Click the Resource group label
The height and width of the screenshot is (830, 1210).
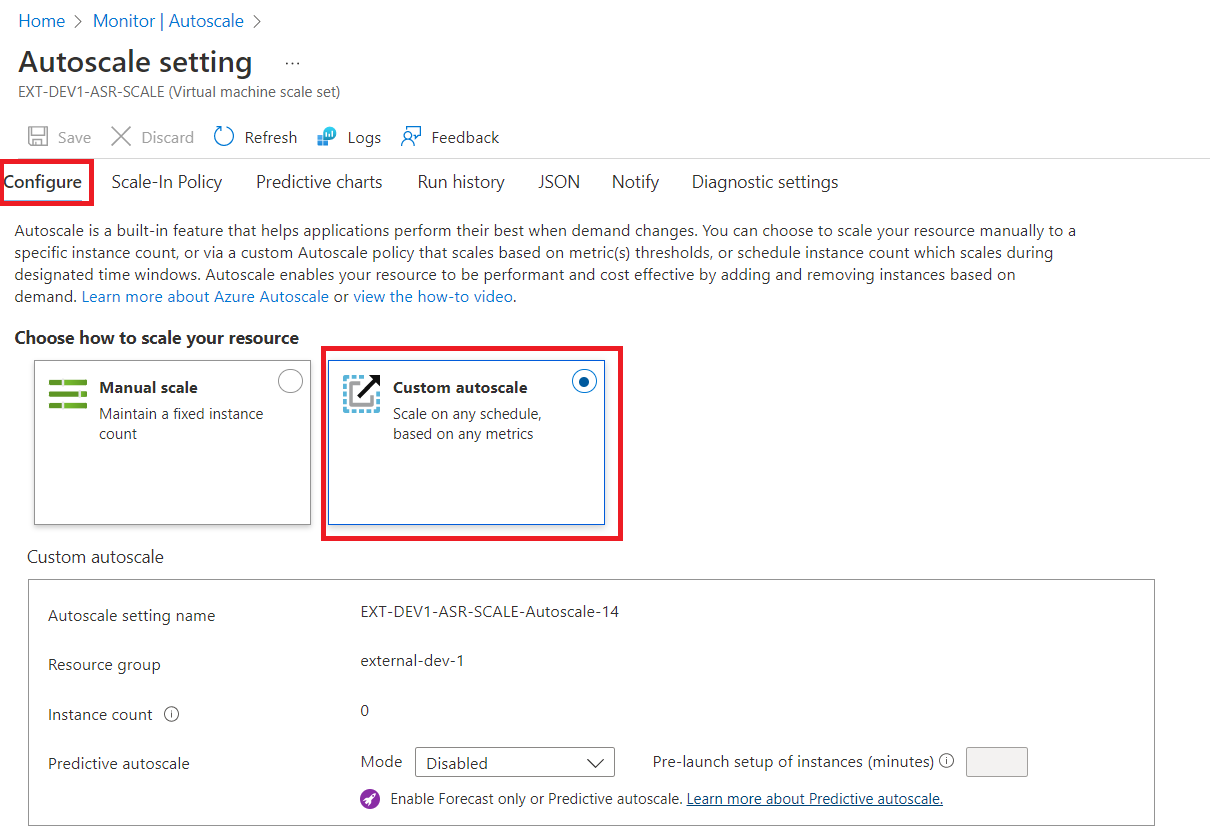point(104,665)
